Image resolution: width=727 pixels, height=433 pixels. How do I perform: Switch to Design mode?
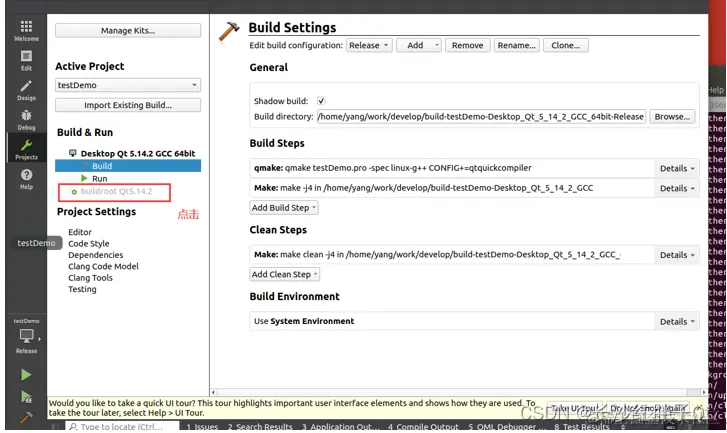pyautogui.click(x=26, y=90)
